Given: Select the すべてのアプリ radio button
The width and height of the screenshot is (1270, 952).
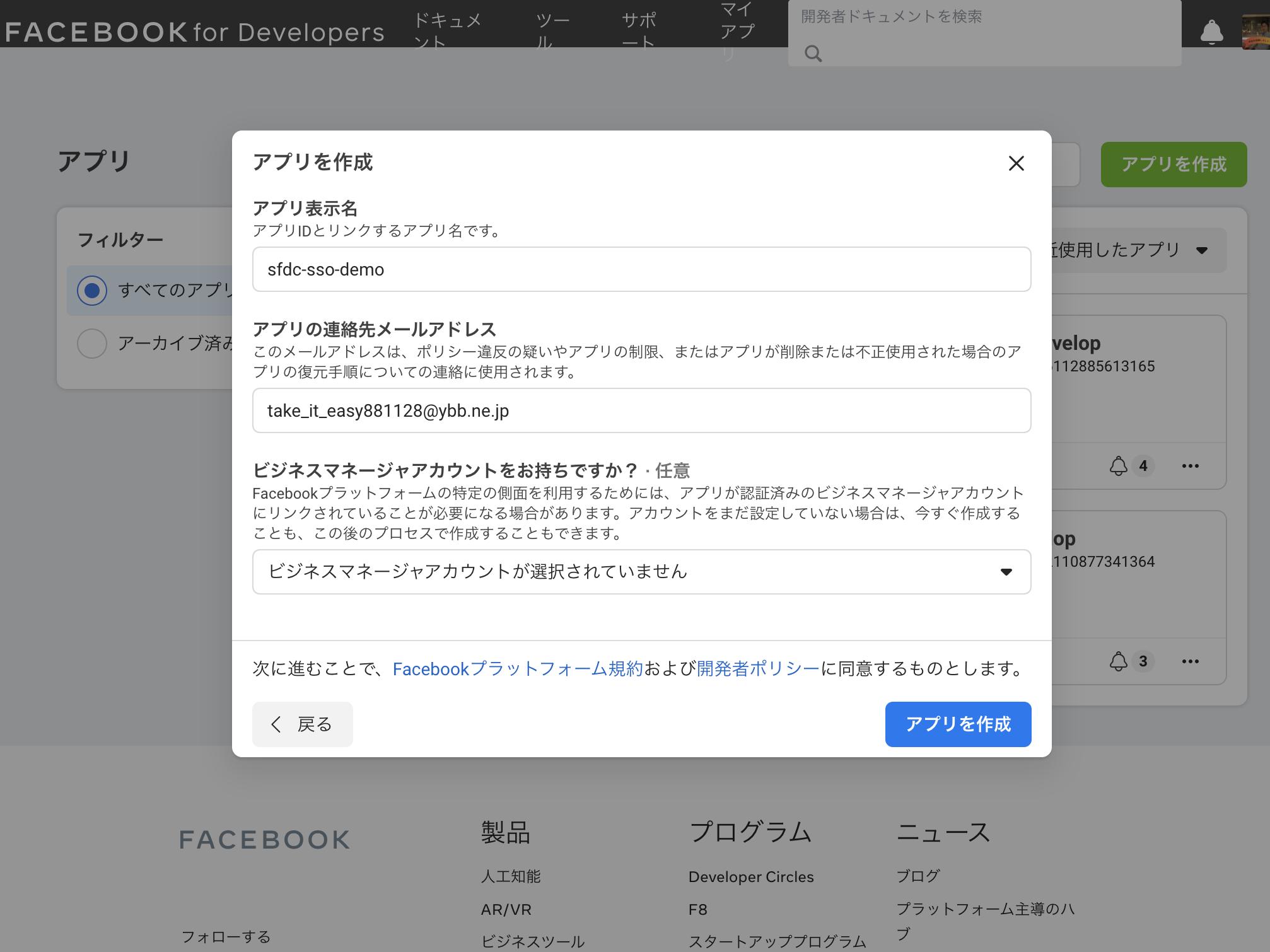Looking at the screenshot, I should pyautogui.click(x=92, y=291).
